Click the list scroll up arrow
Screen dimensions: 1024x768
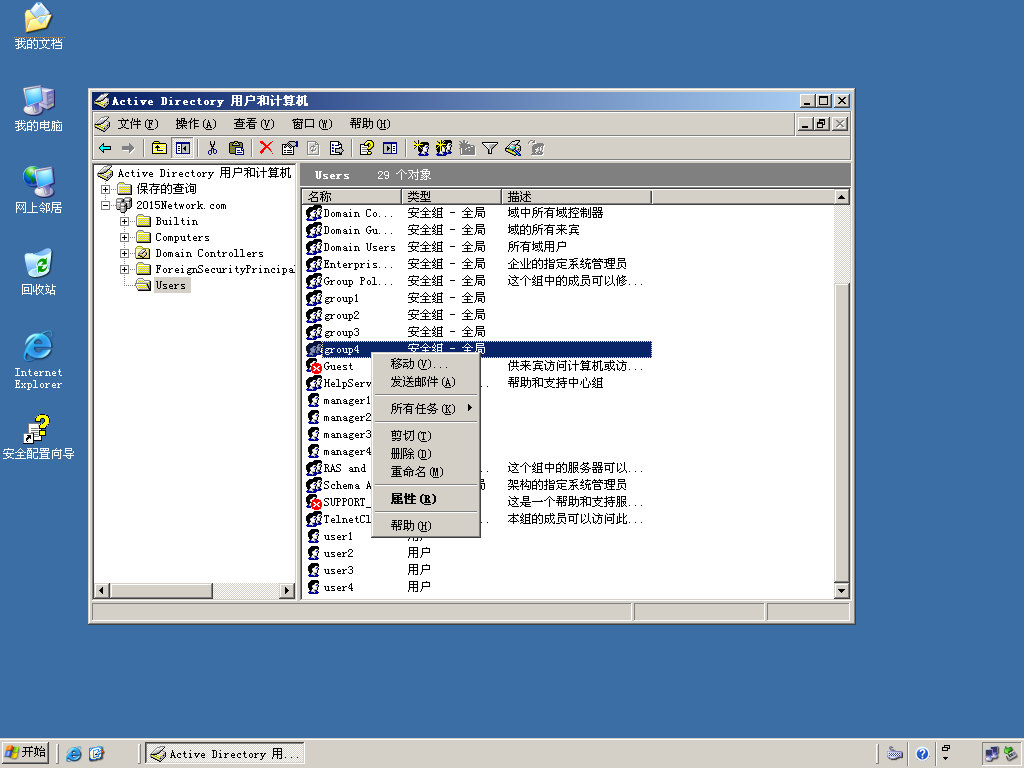coord(841,197)
